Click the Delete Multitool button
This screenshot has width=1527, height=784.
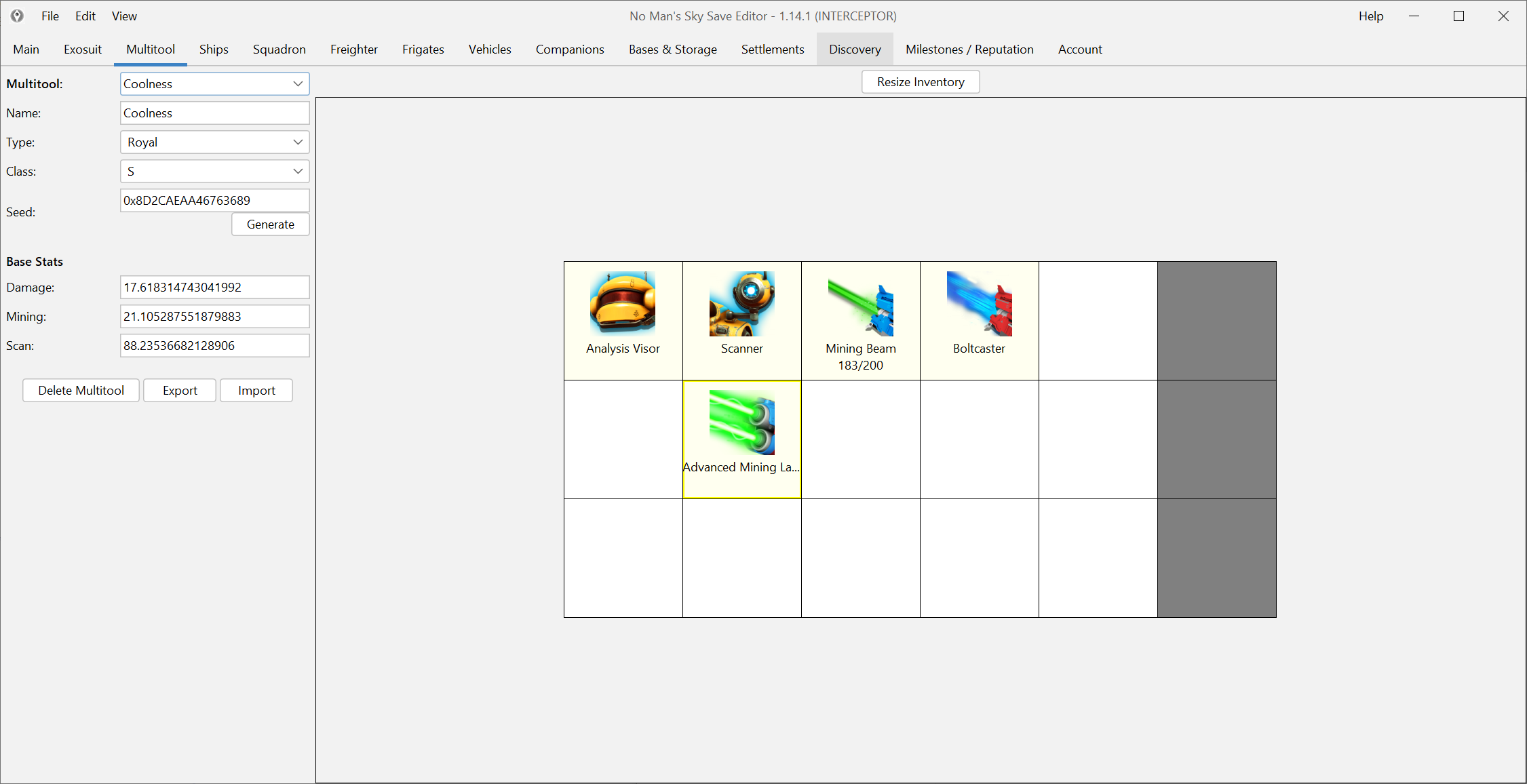point(81,390)
